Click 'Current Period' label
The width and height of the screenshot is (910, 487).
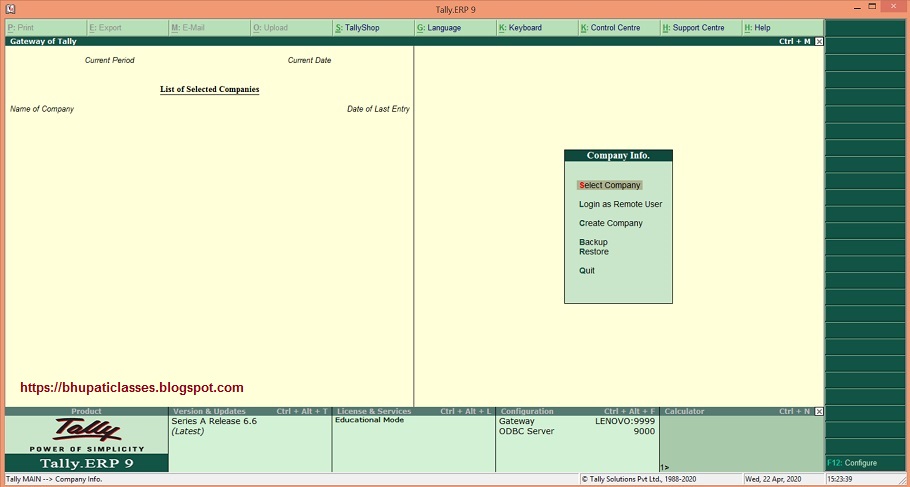[110, 60]
